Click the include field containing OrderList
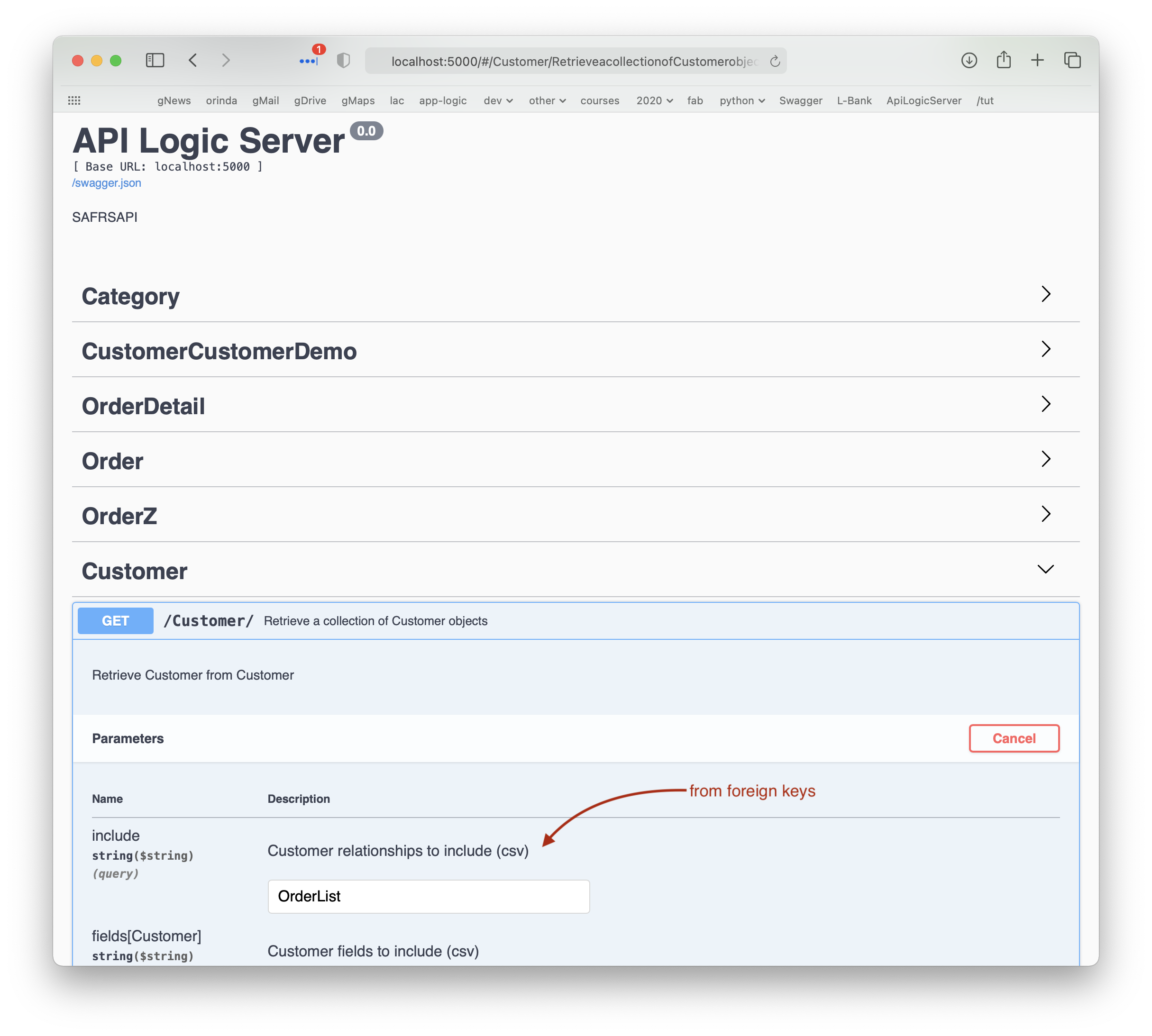This screenshot has height=1036, width=1152. (428, 897)
